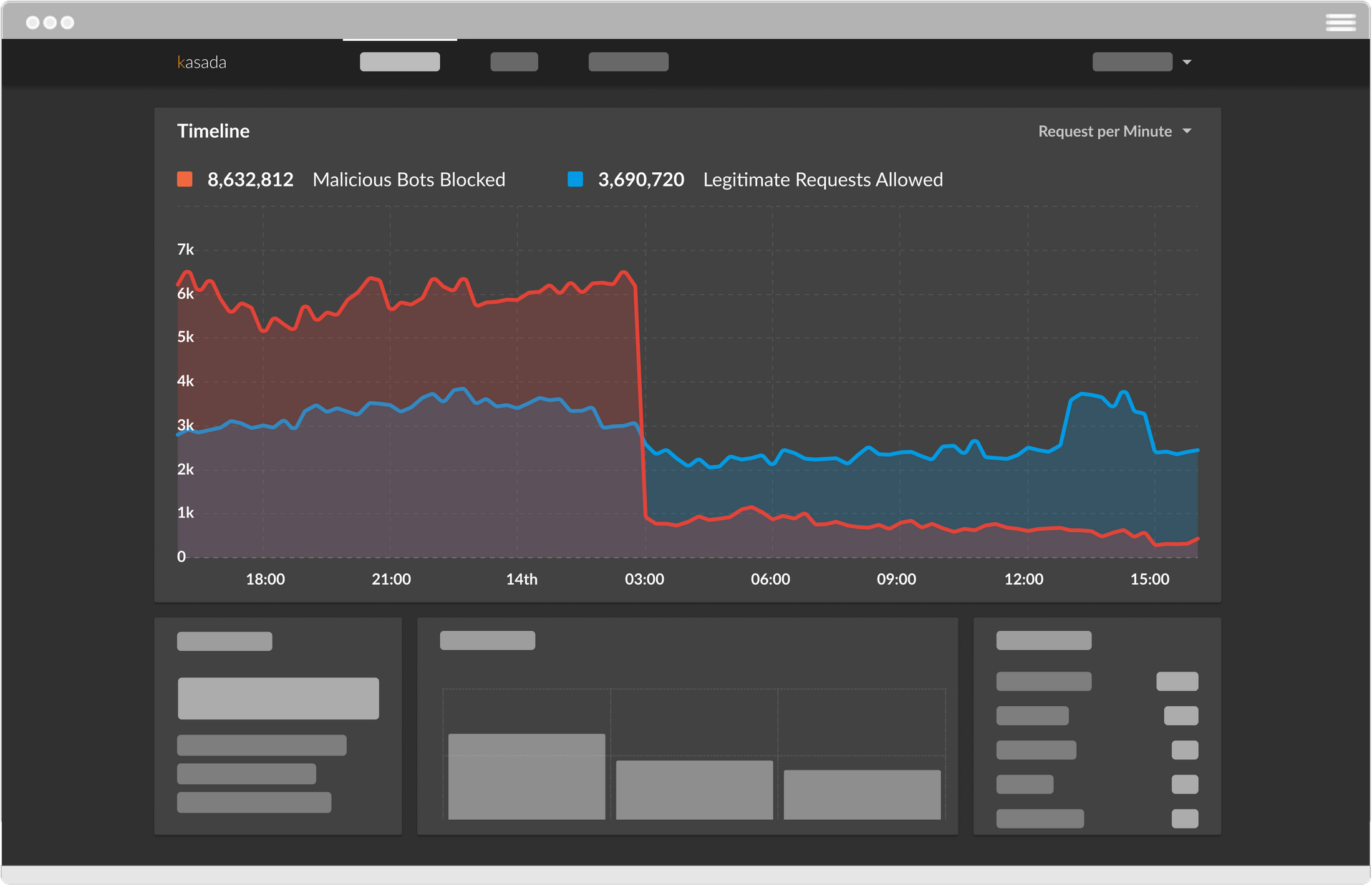Open the hamburger menu
The height and width of the screenshot is (886, 1372).
pyautogui.click(x=1340, y=22)
